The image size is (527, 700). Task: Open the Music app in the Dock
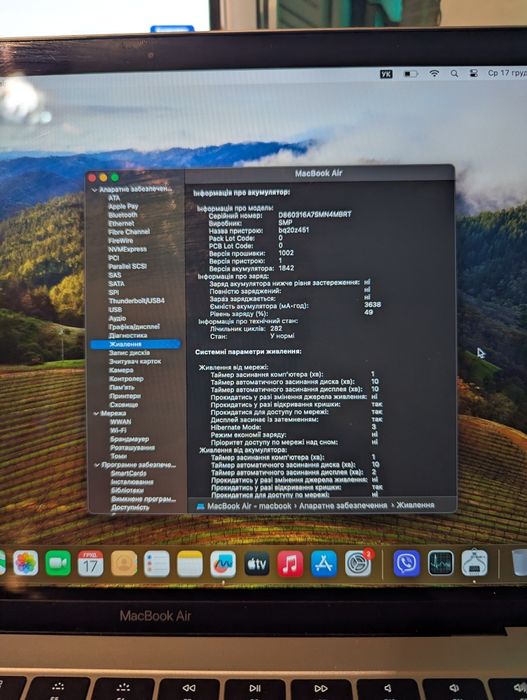[x=290, y=563]
